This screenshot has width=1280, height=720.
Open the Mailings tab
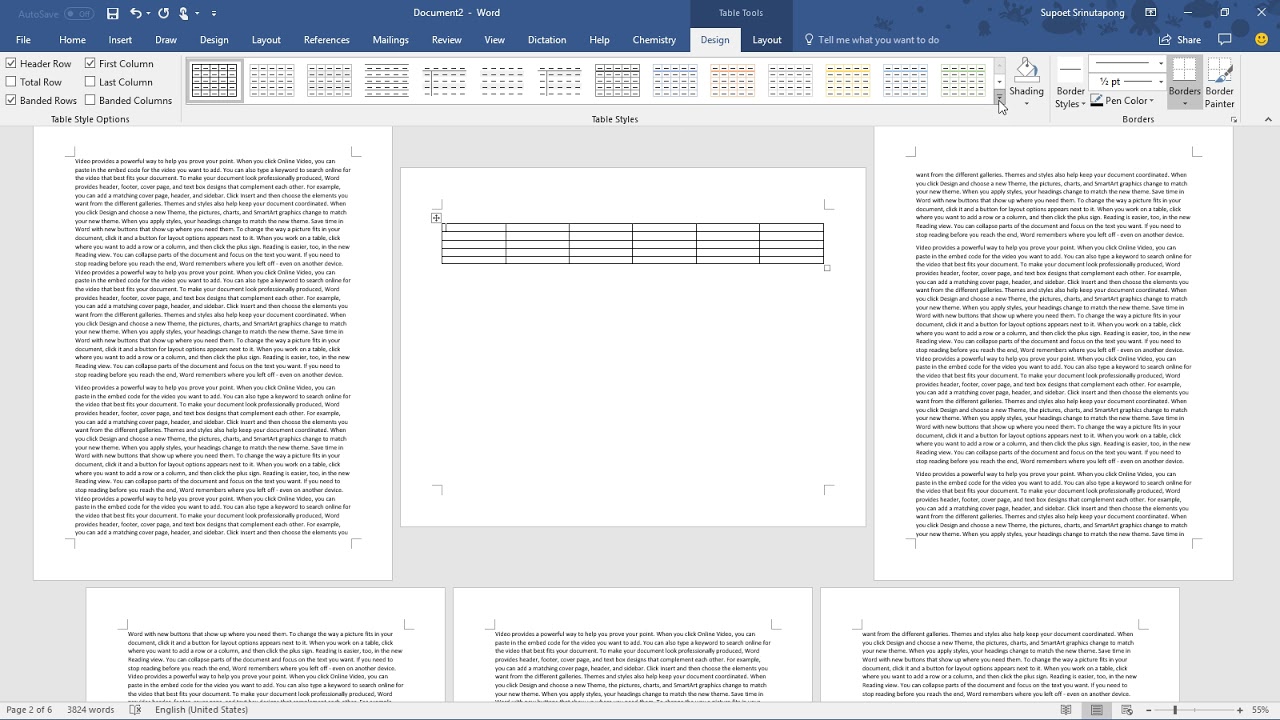[x=390, y=40]
